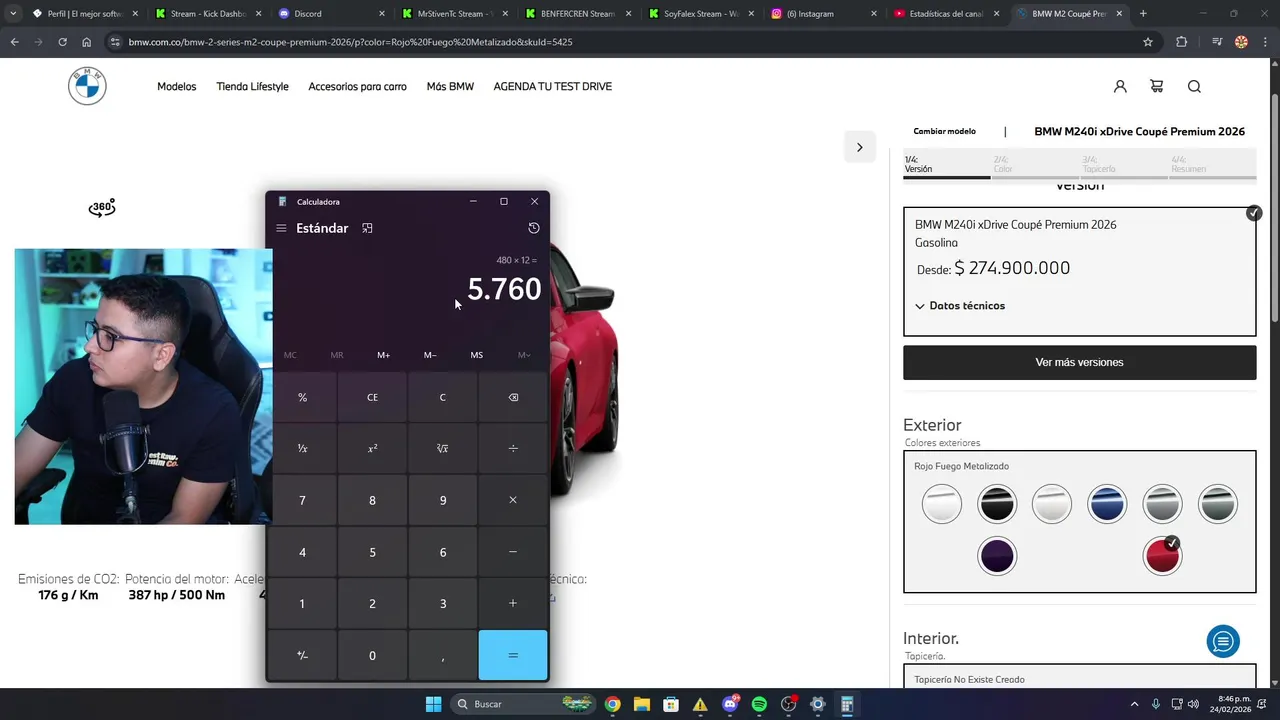
Task: Go to configurator step 3/4 Tapicería
Action: (1124, 165)
